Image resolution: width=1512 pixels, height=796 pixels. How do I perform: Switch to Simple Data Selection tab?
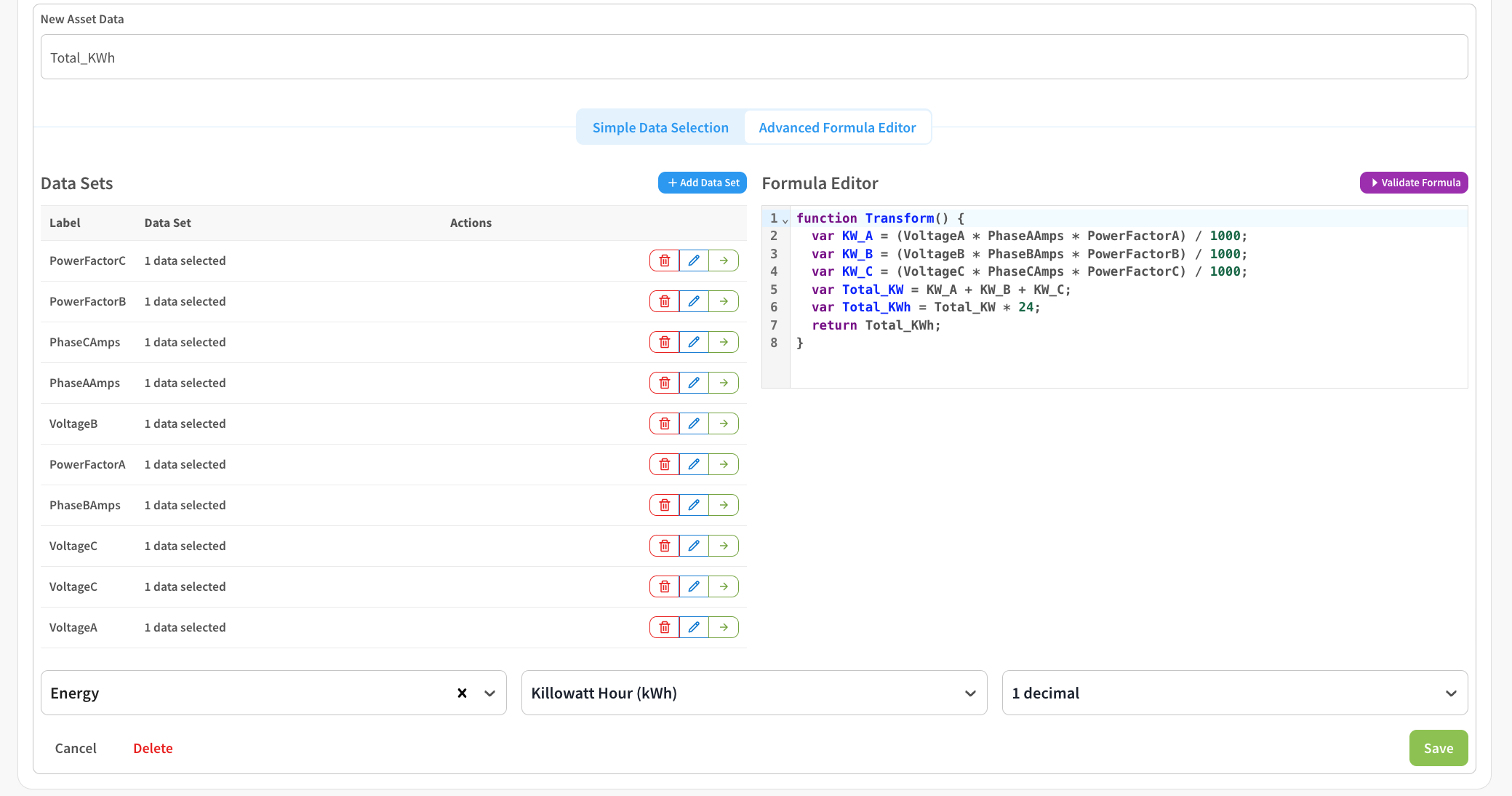pos(660,127)
